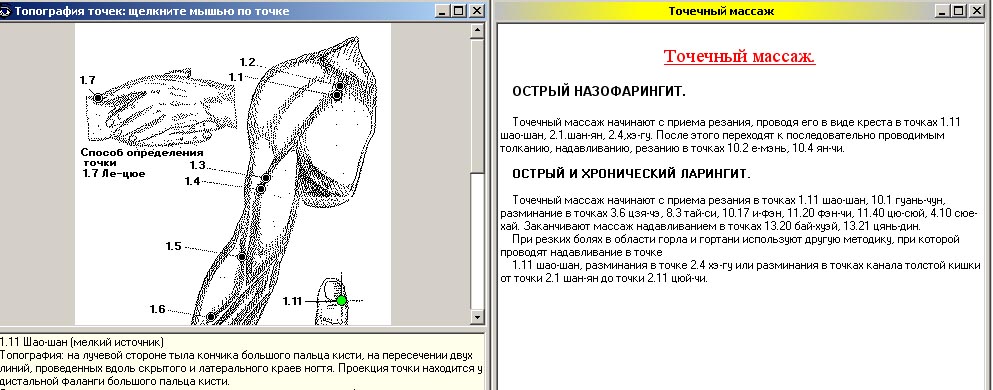Viewport: 993px width, 390px height.
Task: Click the underlined 'Точечный массаж.' heading
Action: coord(739,56)
